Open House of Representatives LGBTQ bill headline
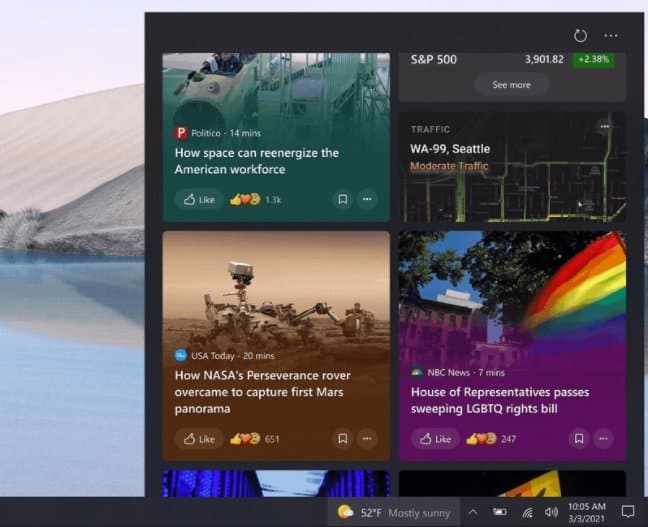This screenshot has width=648, height=527. (500, 401)
